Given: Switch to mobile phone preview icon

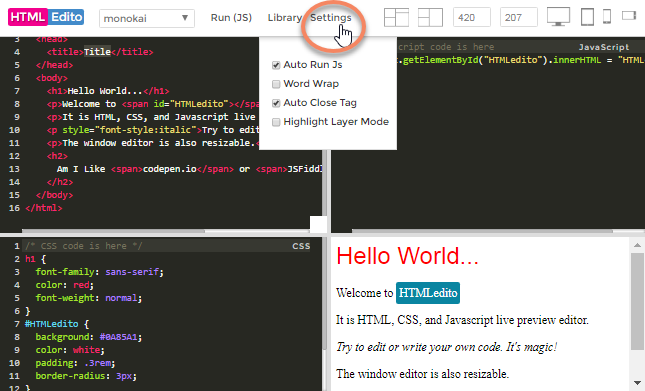Looking at the screenshot, I should pyautogui.click(x=607, y=17).
